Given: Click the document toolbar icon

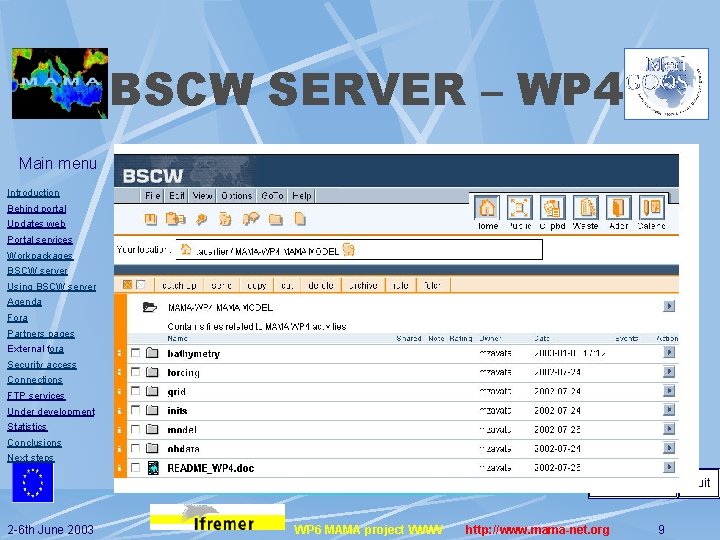Looking at the screenshot, I should tap(300, 219).
